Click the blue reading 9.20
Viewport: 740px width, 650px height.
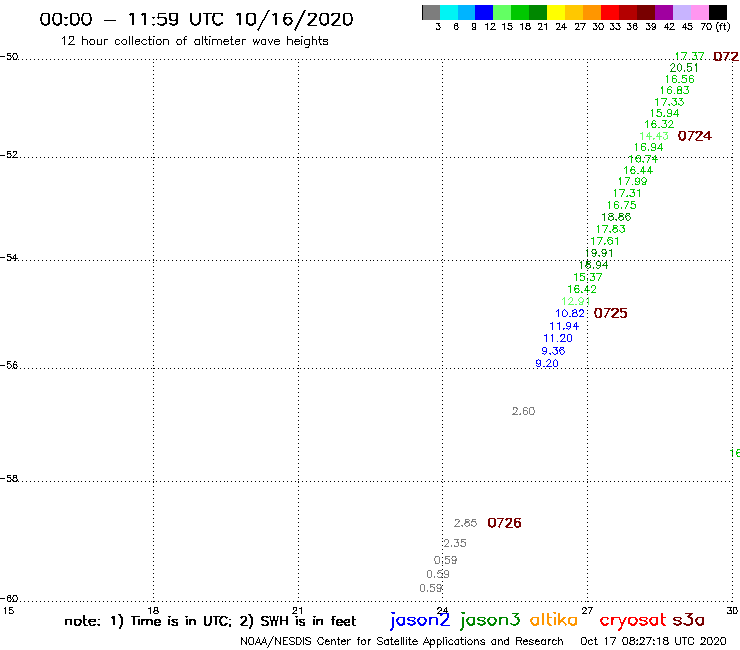click(x=547, y=363)
